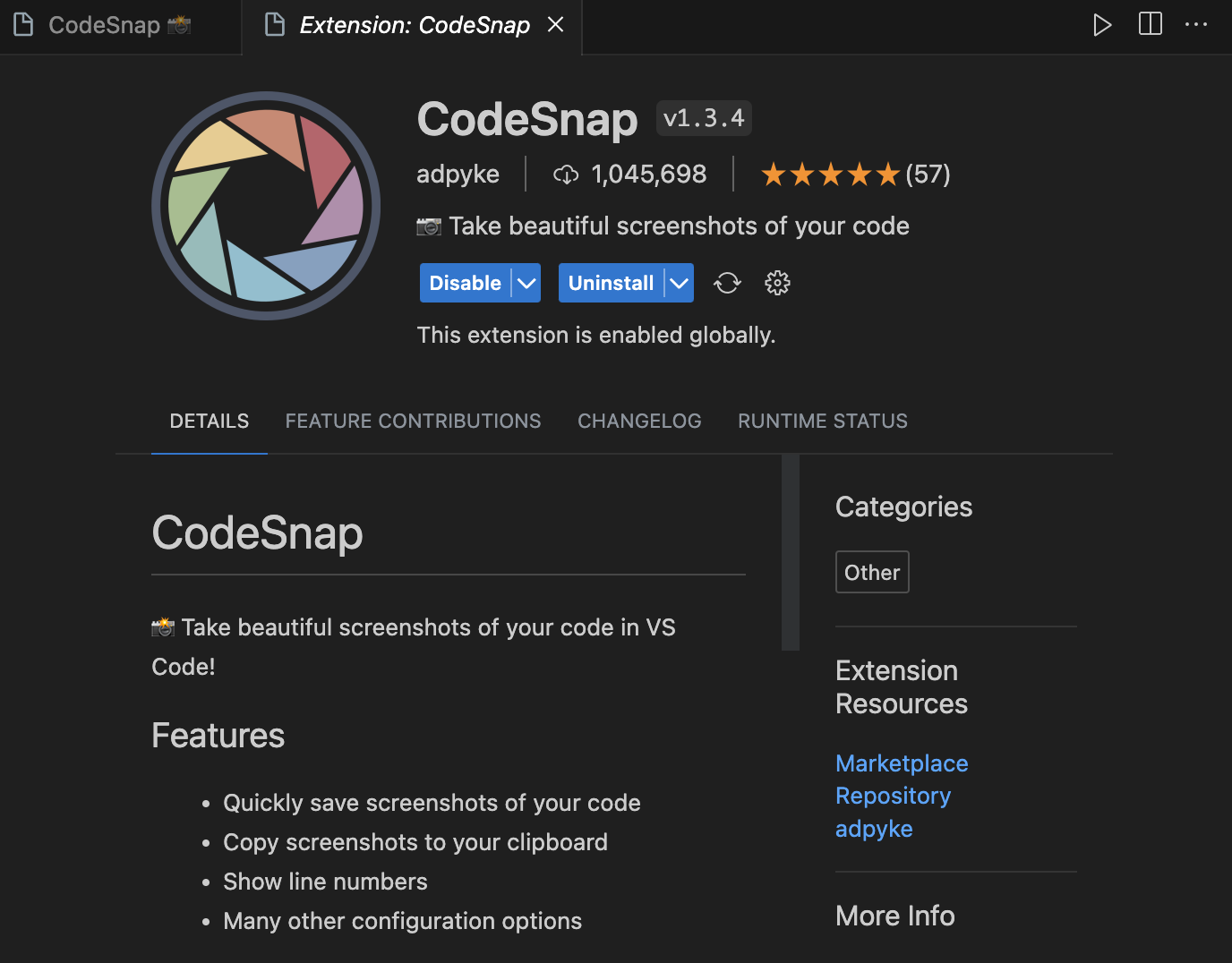
Task: Click the "Many other configuration options" bullet
Action: coord(402,921)
